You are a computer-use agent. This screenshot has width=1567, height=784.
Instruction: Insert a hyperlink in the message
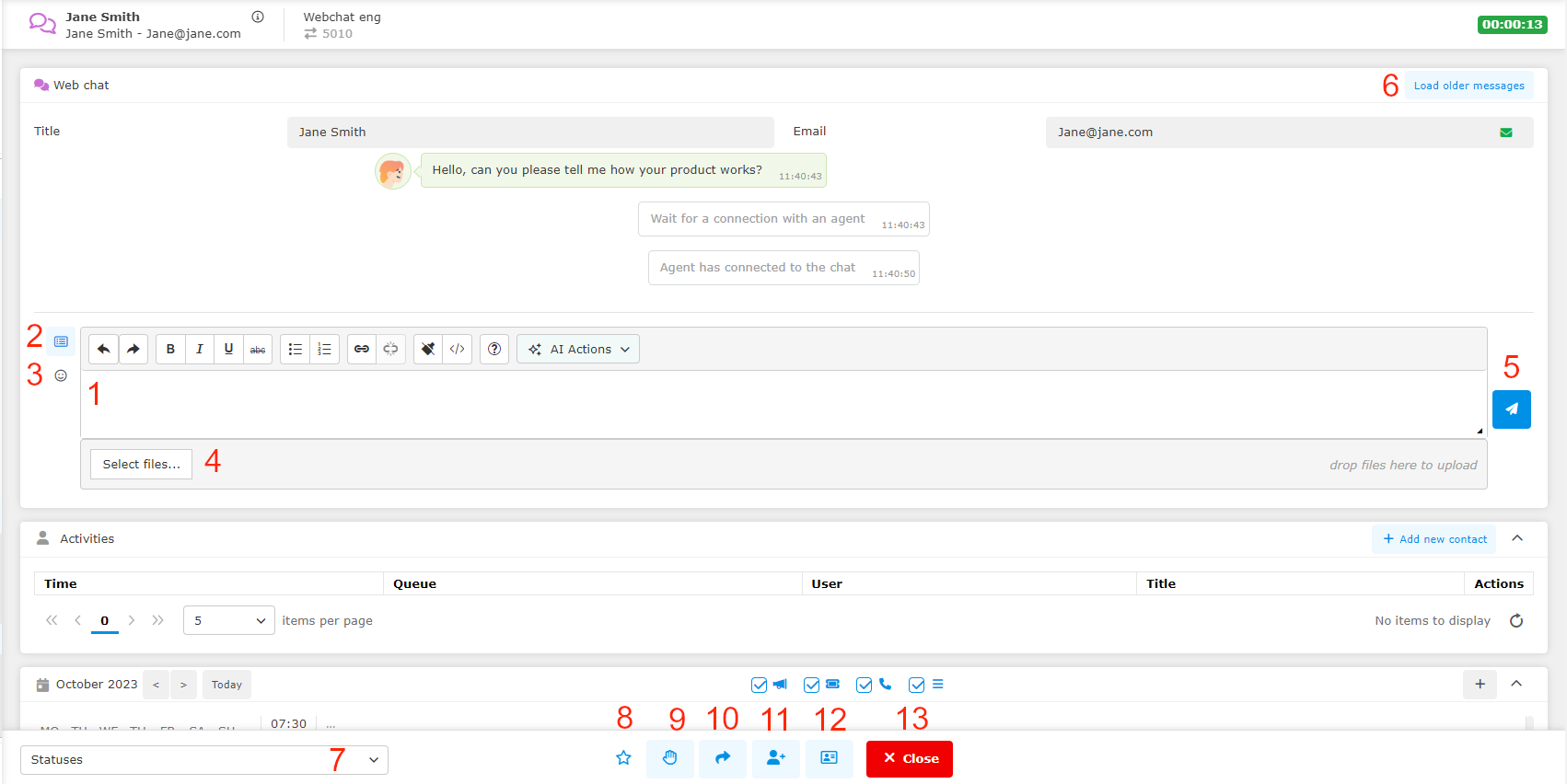tap(362, 350)
